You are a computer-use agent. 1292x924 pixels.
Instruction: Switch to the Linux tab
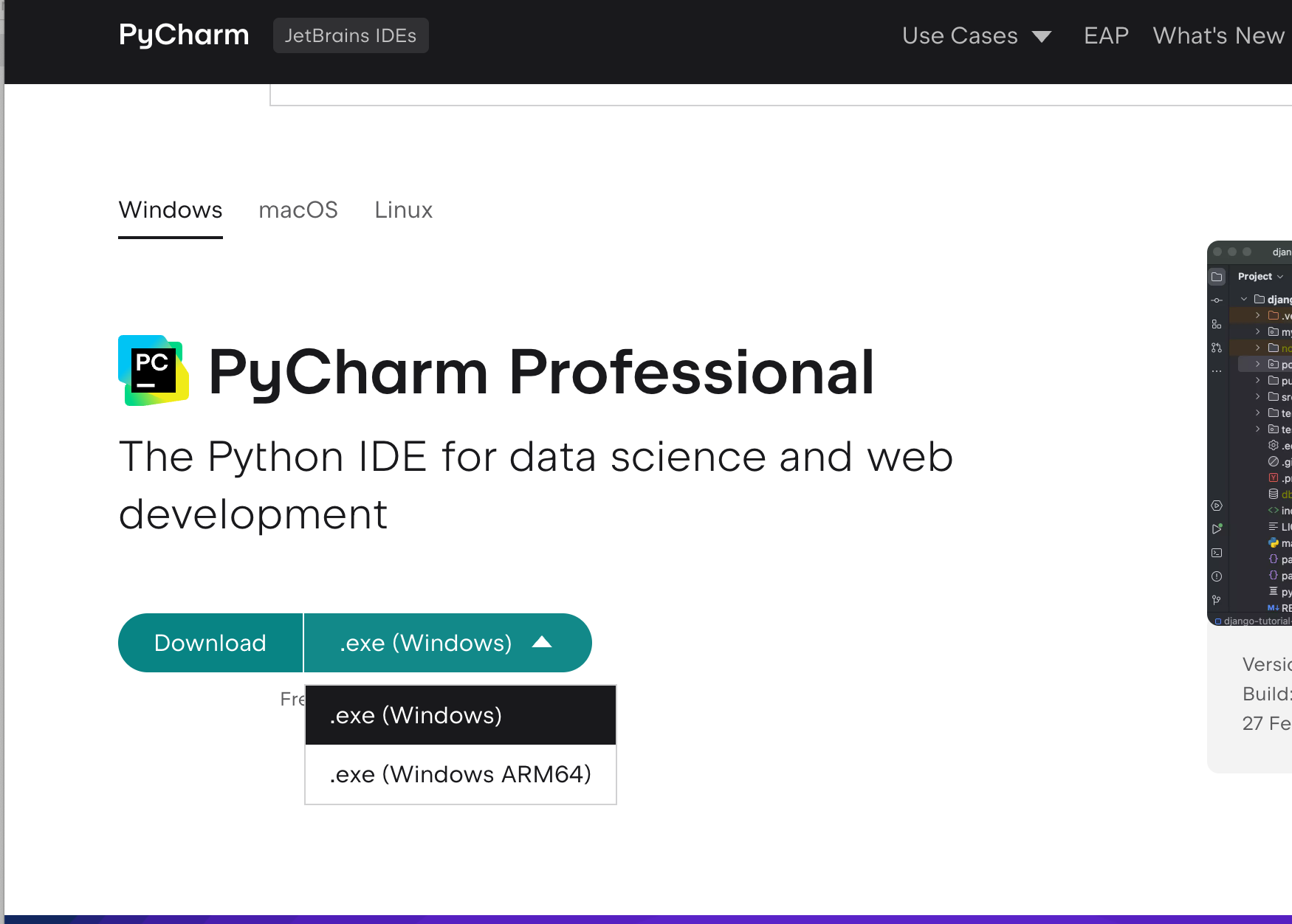coord(403,210)
